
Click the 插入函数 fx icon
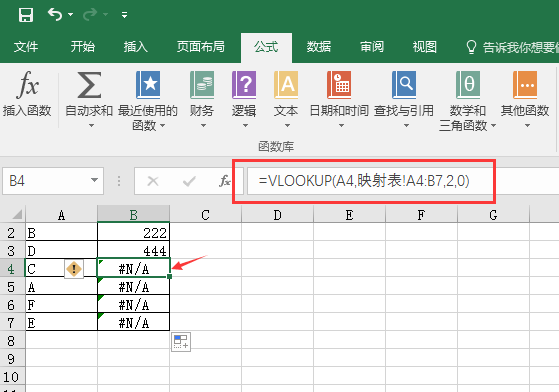tap(27, 85)
